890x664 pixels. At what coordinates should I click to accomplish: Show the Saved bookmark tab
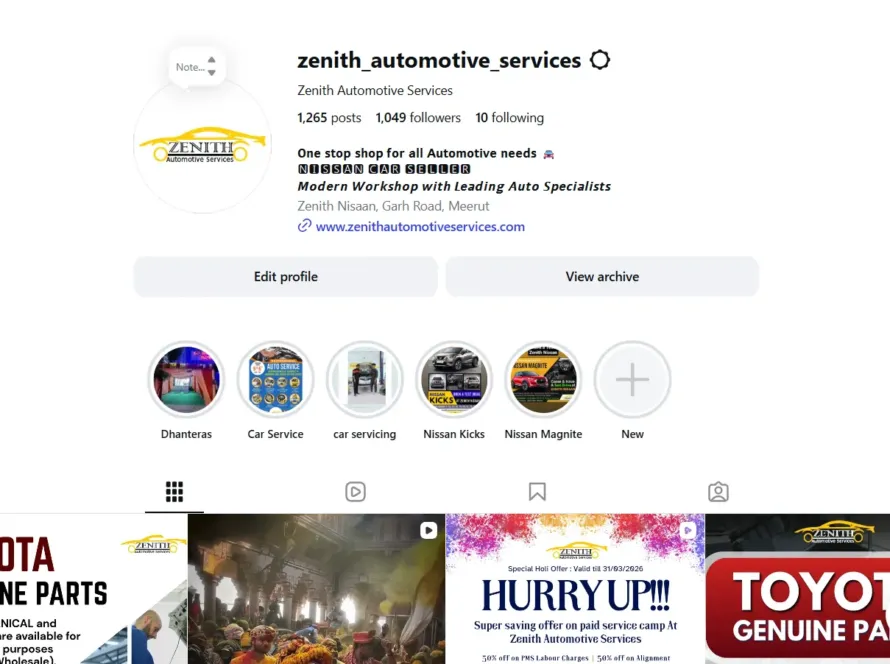coord(537,492)
